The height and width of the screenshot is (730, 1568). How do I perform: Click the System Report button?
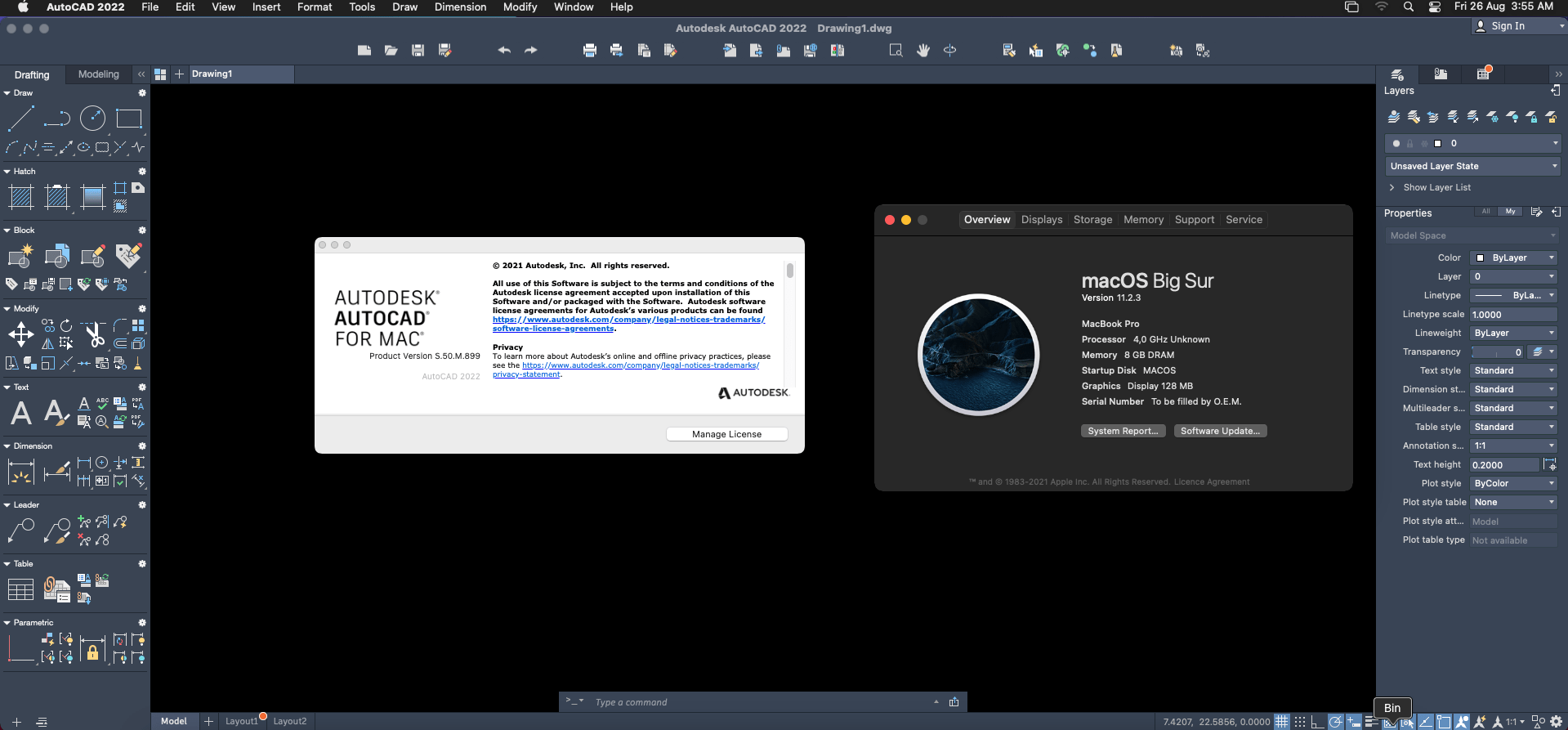coord(1123,431)
